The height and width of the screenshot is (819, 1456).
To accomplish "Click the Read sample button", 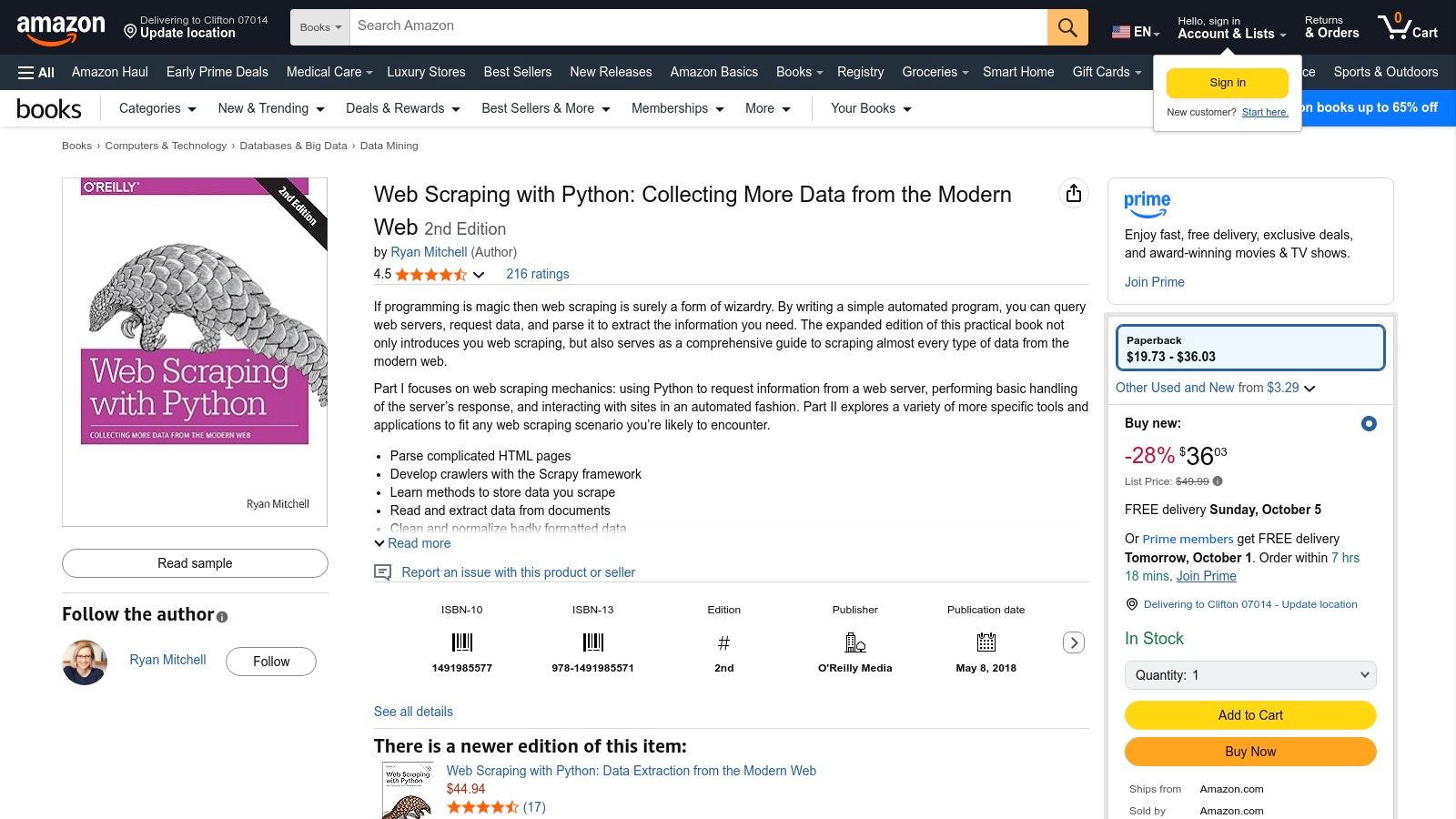I will [195, 563].
